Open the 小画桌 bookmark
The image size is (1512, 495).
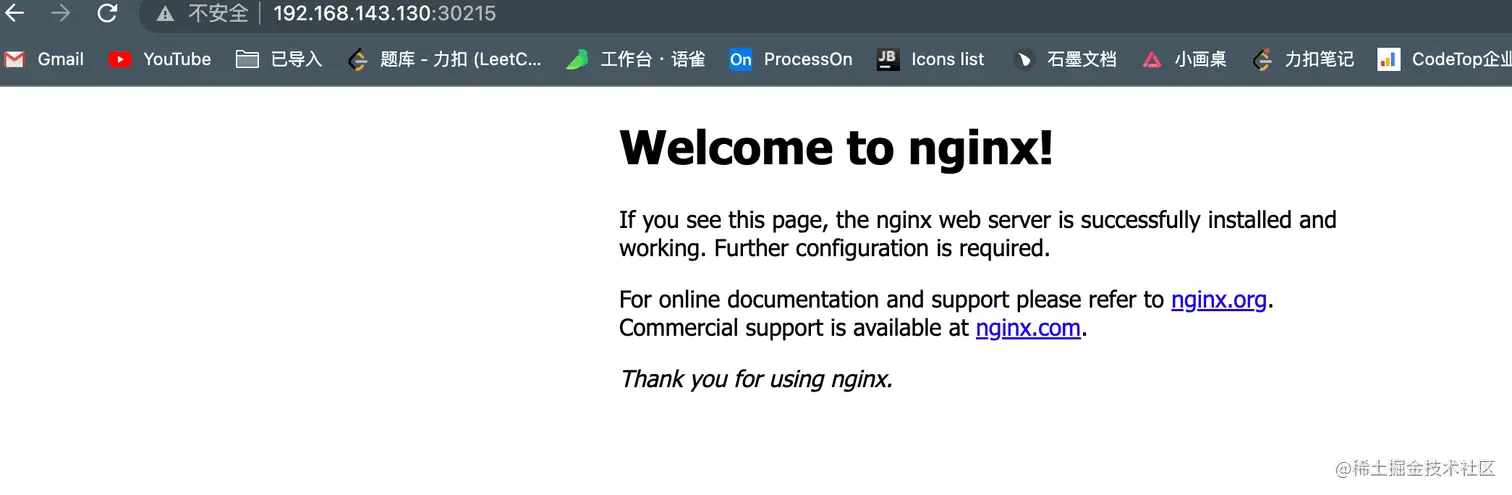tap(1185, 59)
